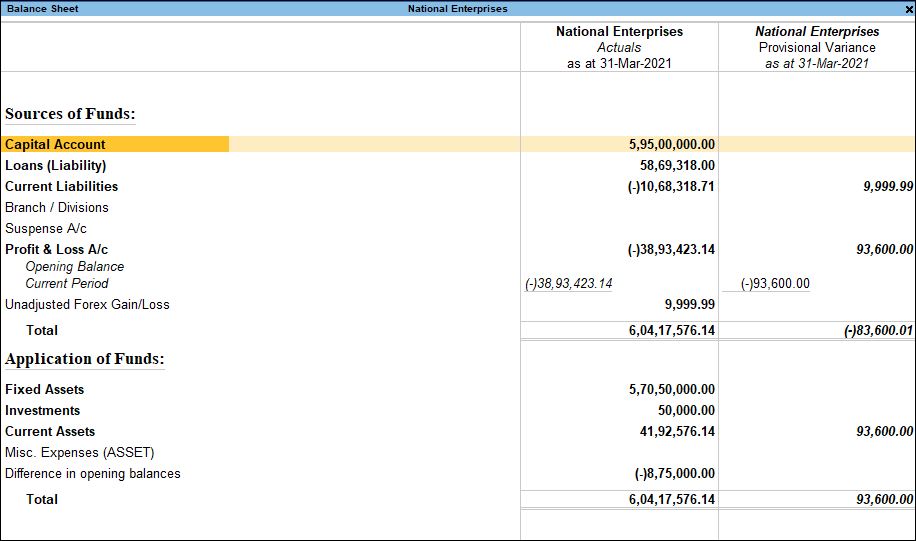
Task: Select Misc. Expenses (ASSET) row
Action: [x=79, y=452]
